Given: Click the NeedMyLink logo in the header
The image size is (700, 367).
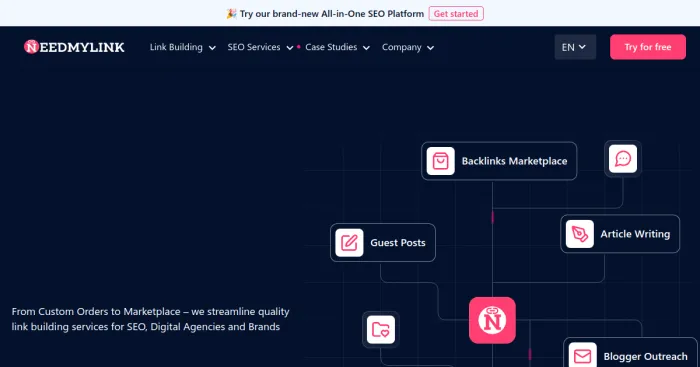Looking at the screenshot, I should pos(74,47).
